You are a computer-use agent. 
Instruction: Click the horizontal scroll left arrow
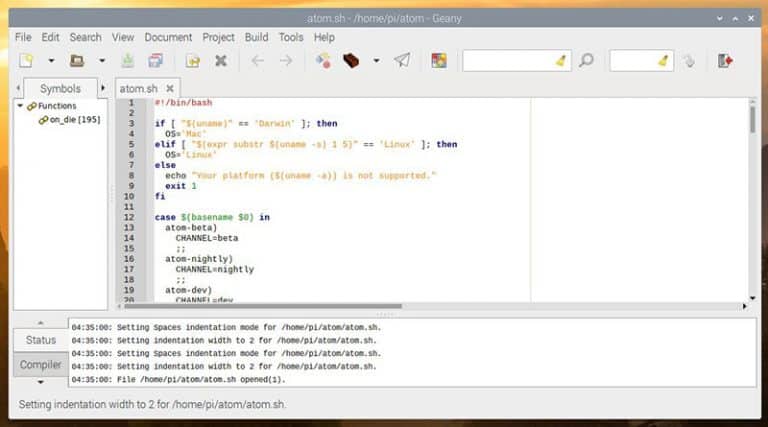point(119,306)
